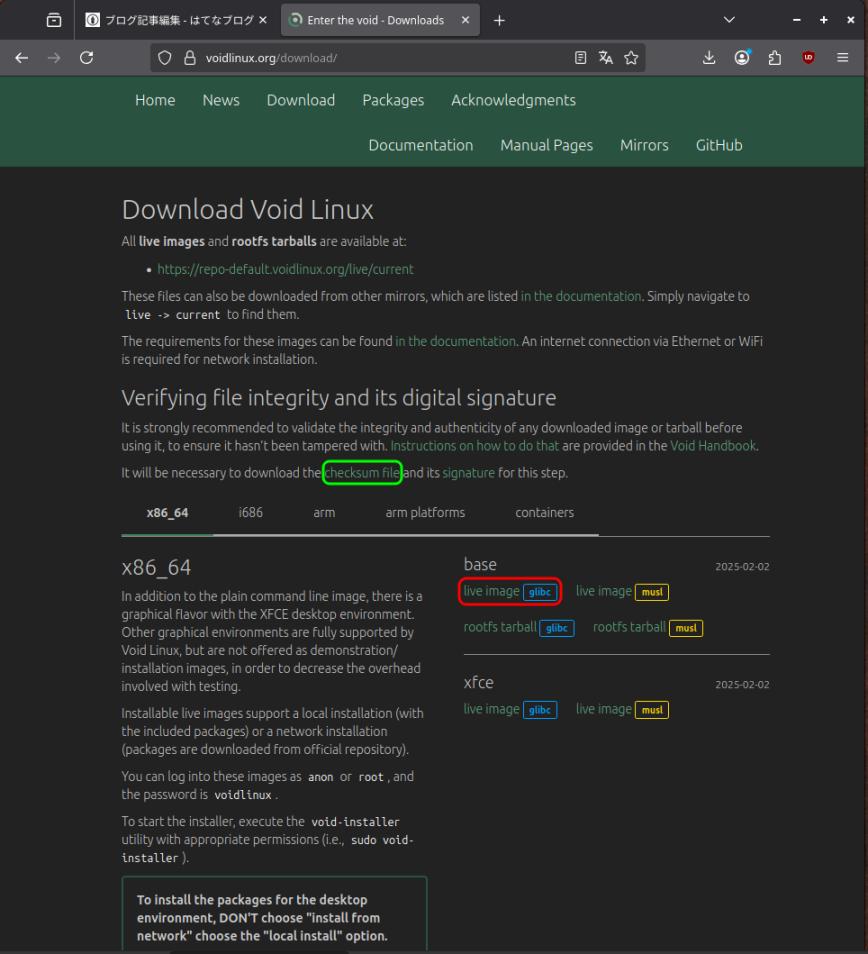Open a new tab with plus button
Viewport: 868px width, 954px height.
pyautogui.click(x=499, y=21)
